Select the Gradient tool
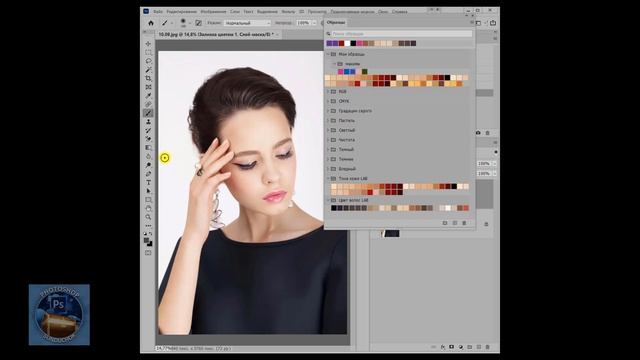The height and width of the screenshot is (360, 640). tap(148, 148)
